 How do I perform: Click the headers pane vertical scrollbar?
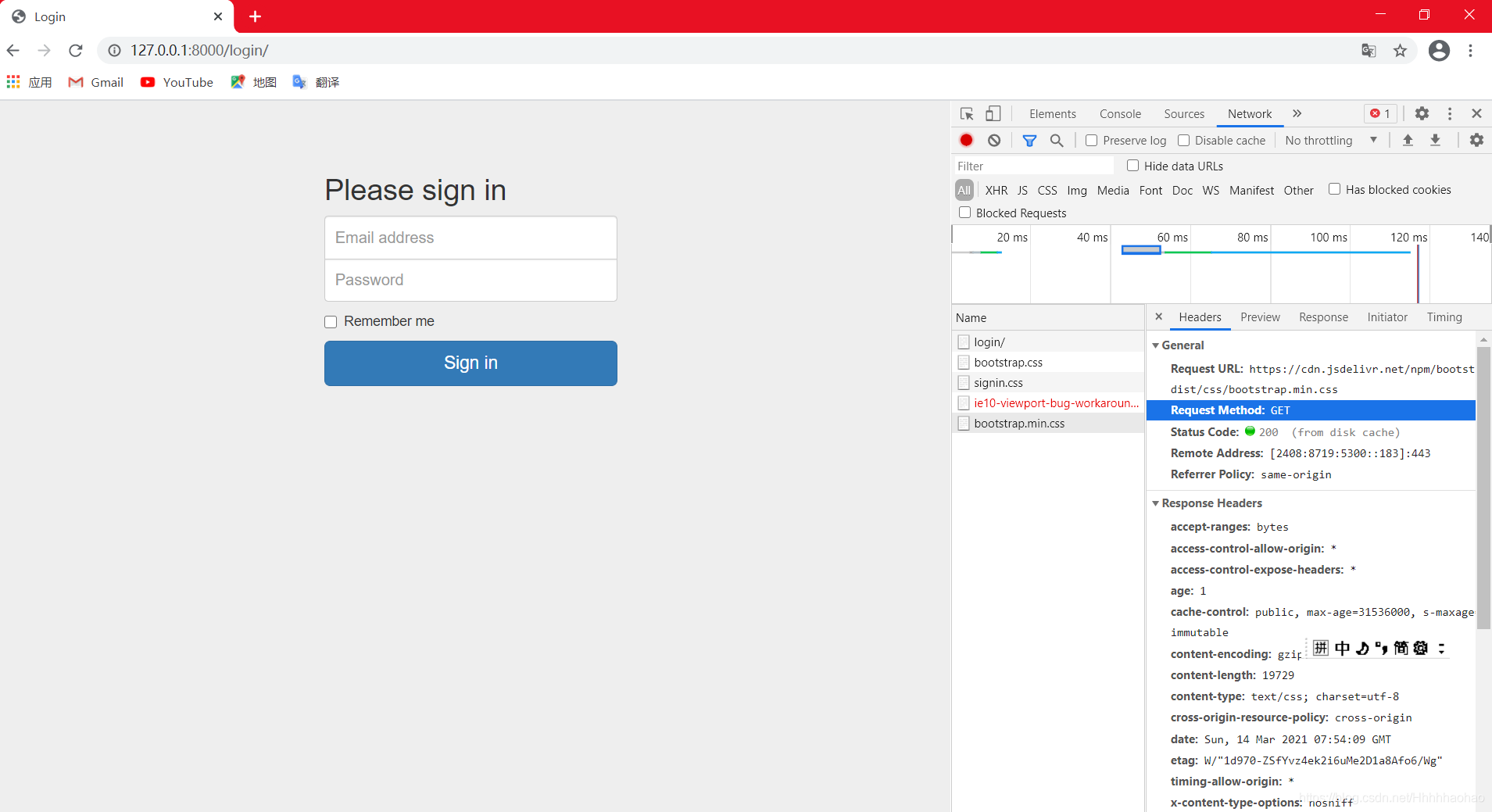click(1483, 488)
